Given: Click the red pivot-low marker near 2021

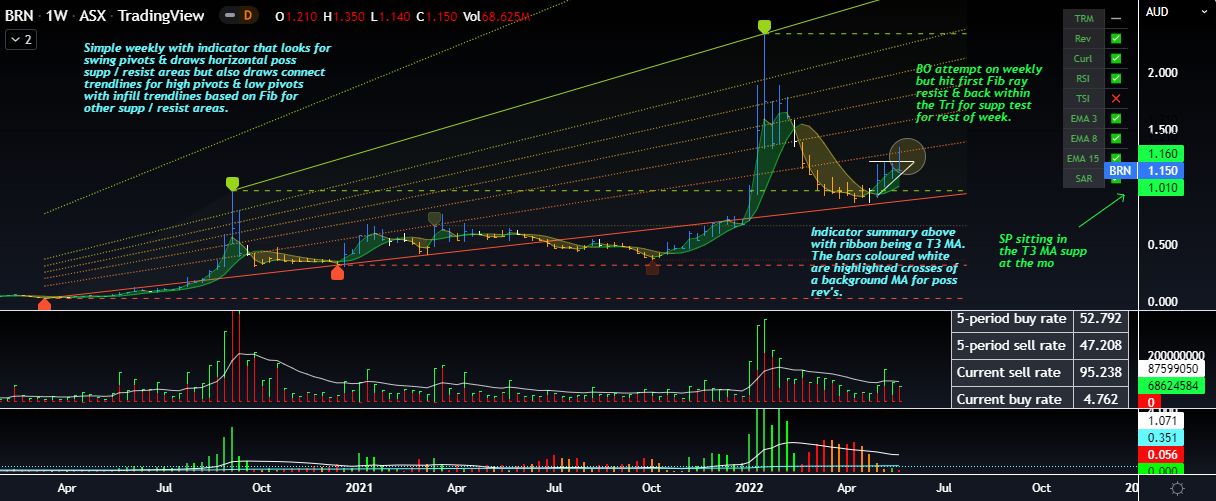Looking at the screenshot, I should (x=338, y=273).
